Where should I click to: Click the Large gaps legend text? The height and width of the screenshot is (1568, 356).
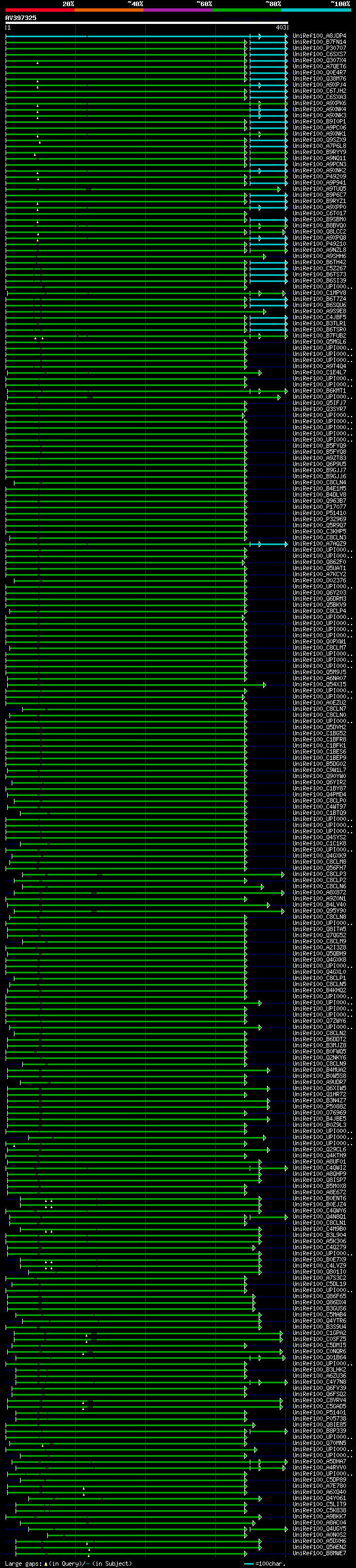point(68,1564)
